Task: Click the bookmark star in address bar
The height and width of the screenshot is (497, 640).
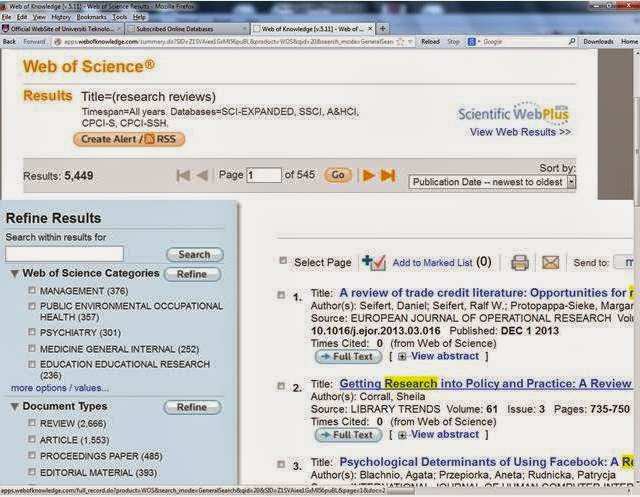Action: (400, 41)
